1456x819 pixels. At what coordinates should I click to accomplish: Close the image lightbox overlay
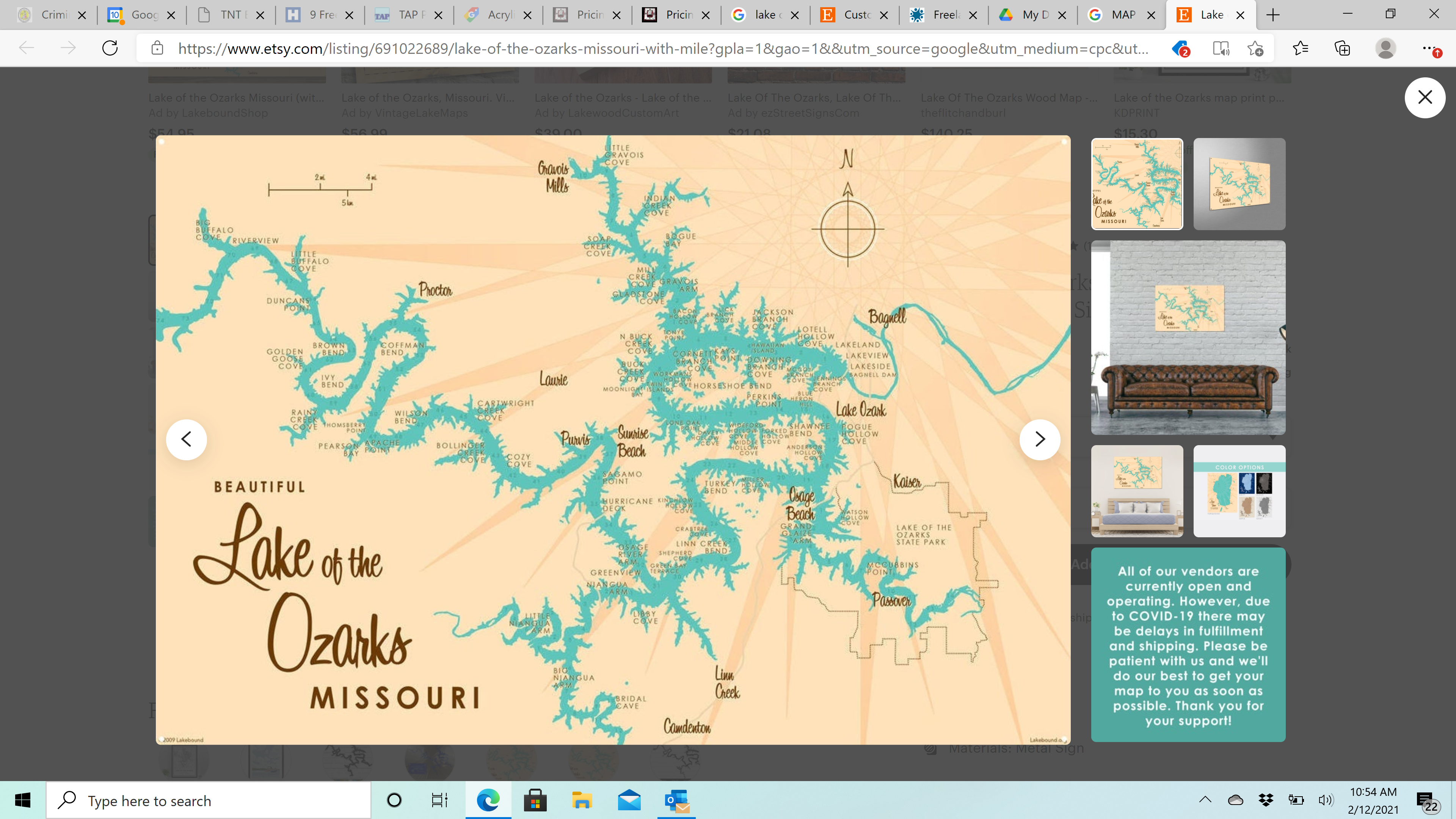1425,97
